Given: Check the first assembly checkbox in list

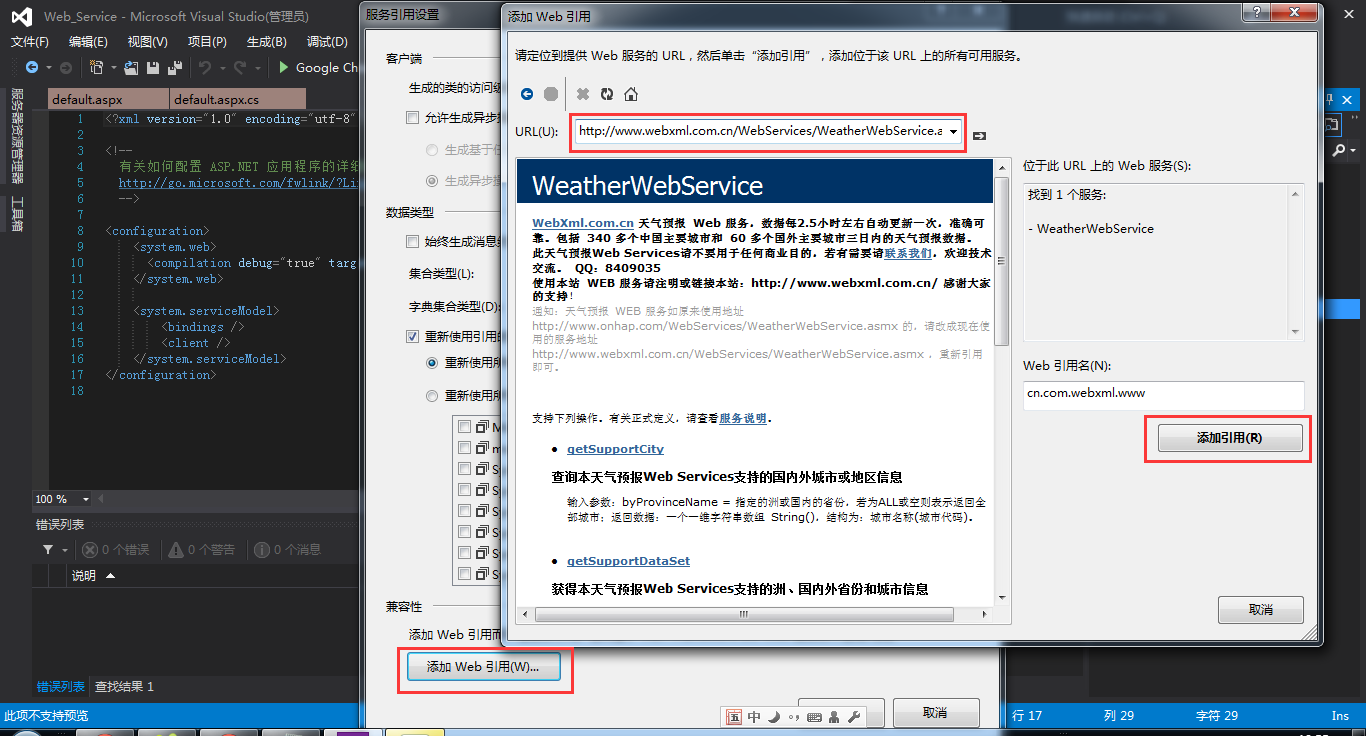Looking at the screenshot, I should [464, 427].
